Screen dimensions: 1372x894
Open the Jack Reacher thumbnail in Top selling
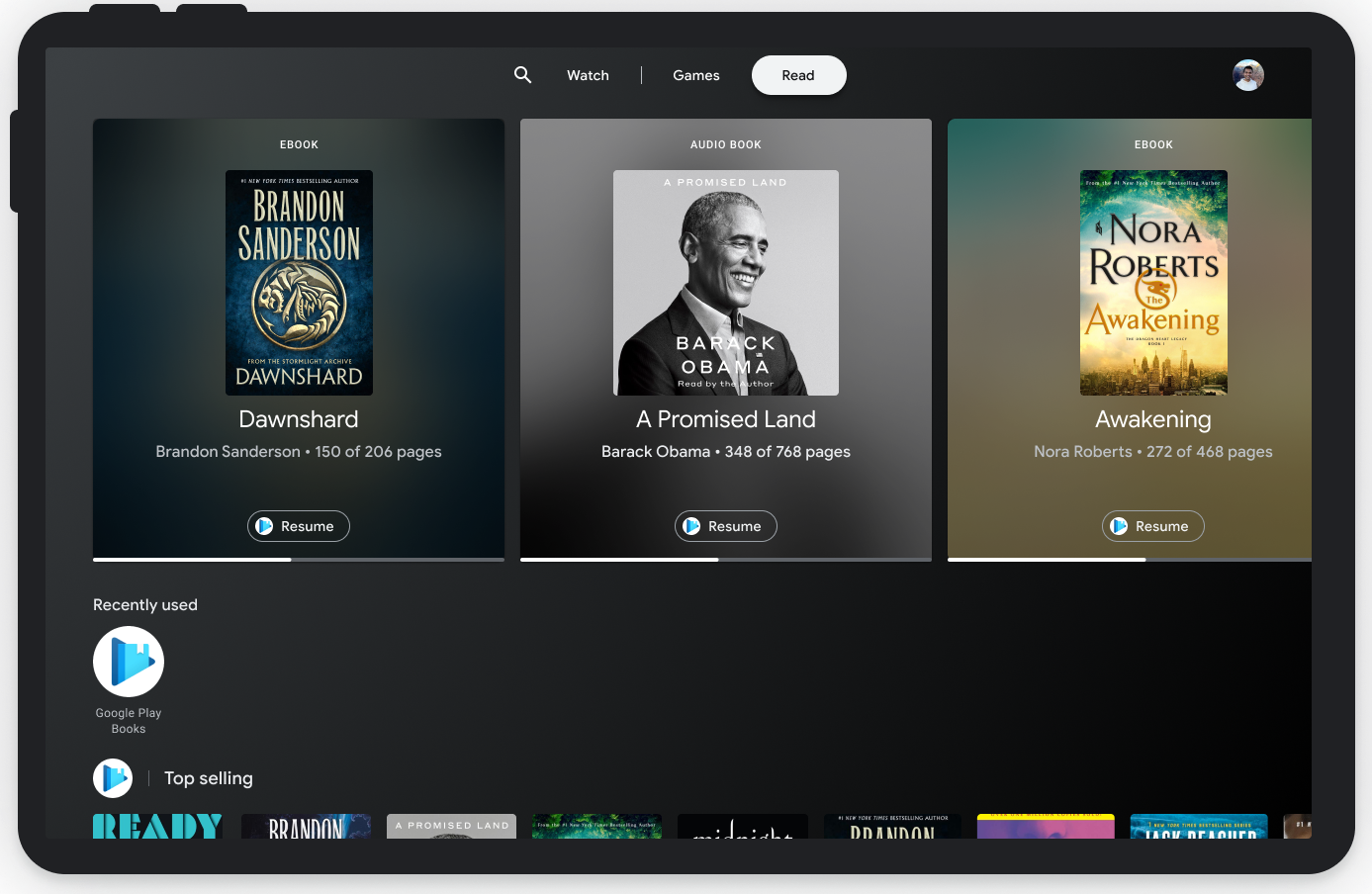1199,827
